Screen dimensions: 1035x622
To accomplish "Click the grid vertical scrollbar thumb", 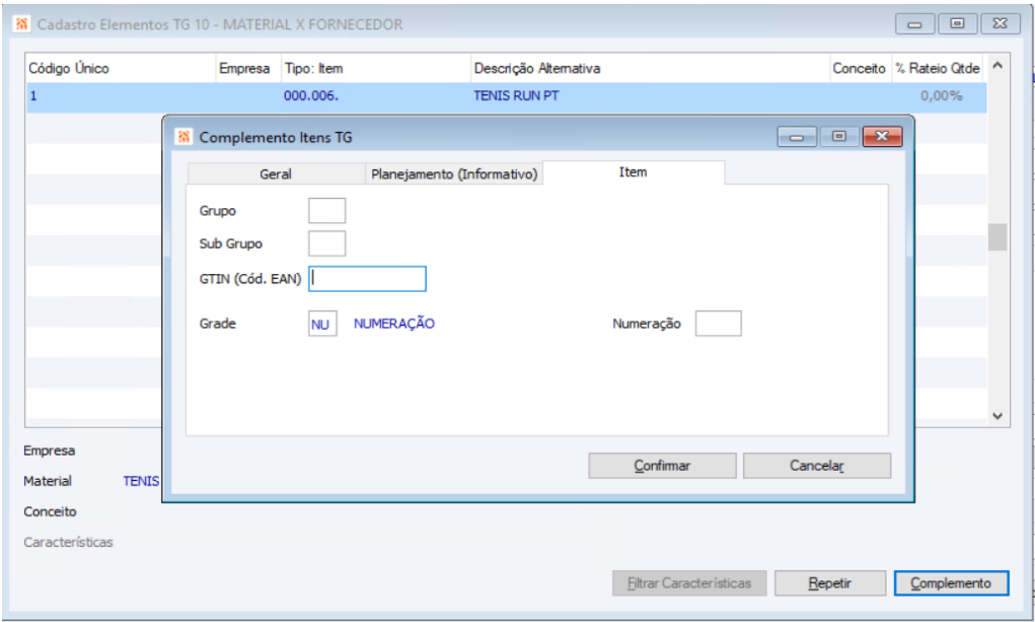I will (997, 237).
